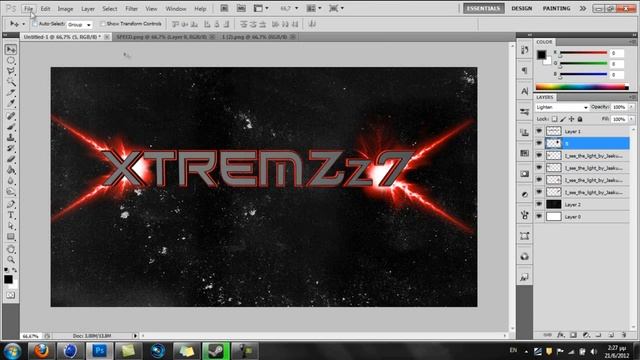Open the Lighten blend mode dropdown
This screenshot has width=640, height=360.
pos(562,107)
